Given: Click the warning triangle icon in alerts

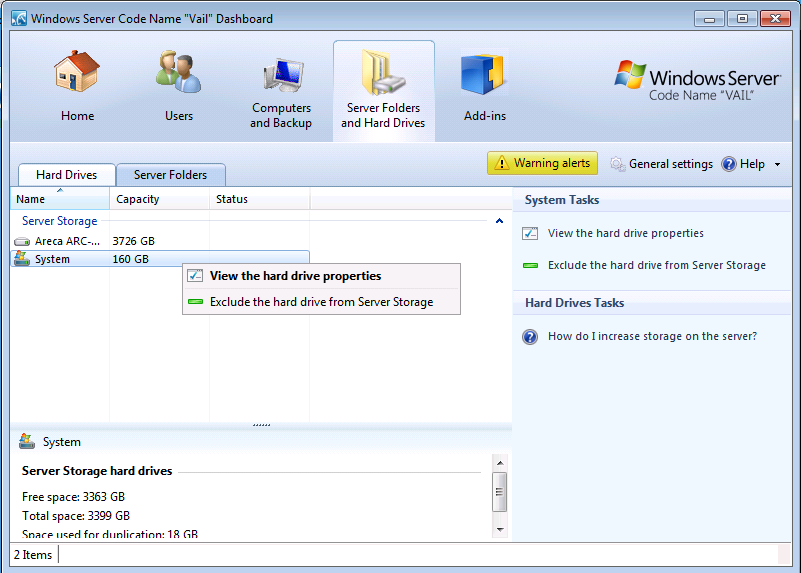Looking at the screenshot, I should click(502, 163).
